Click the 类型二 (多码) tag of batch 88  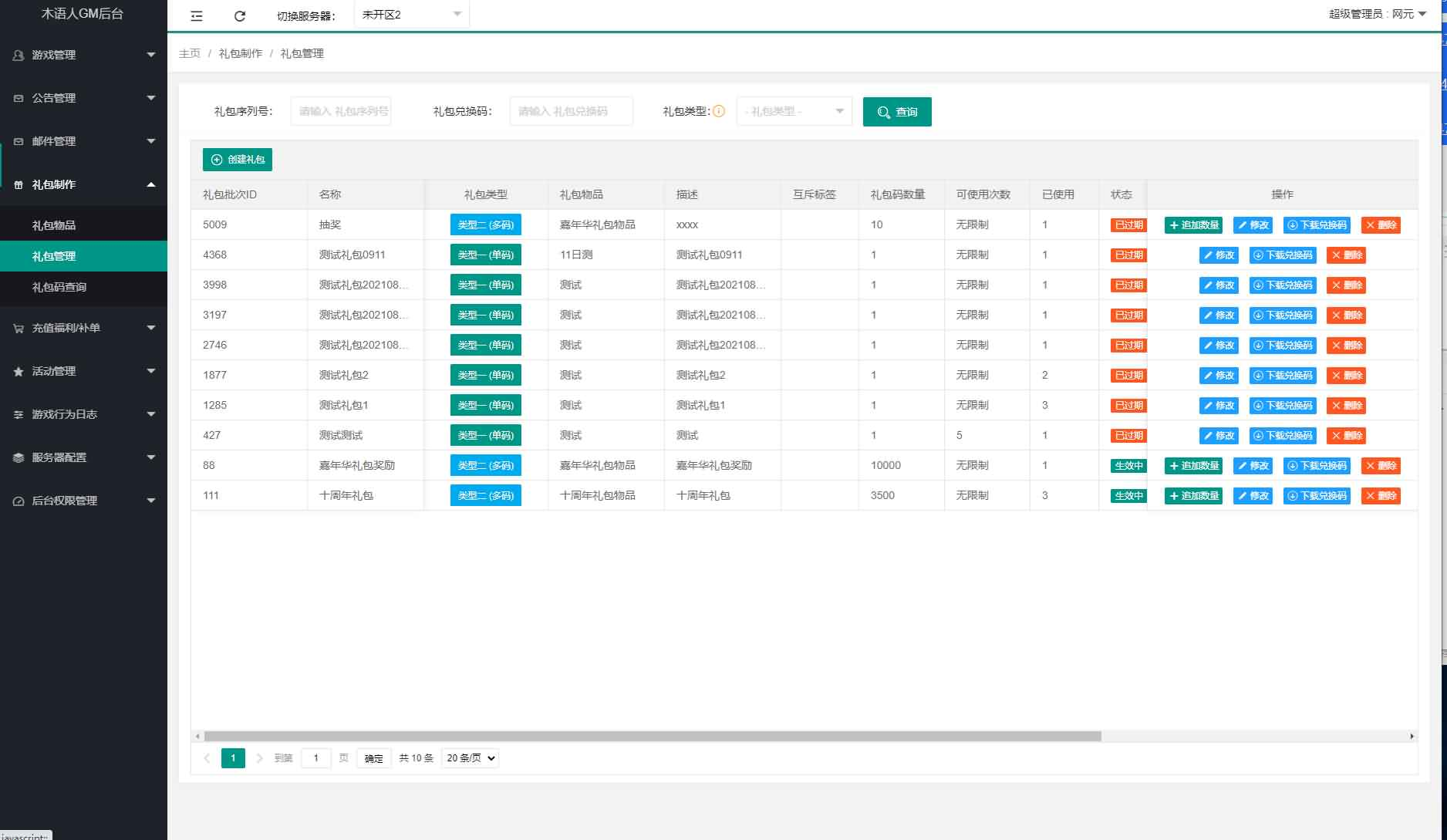(x=486, y=466)
